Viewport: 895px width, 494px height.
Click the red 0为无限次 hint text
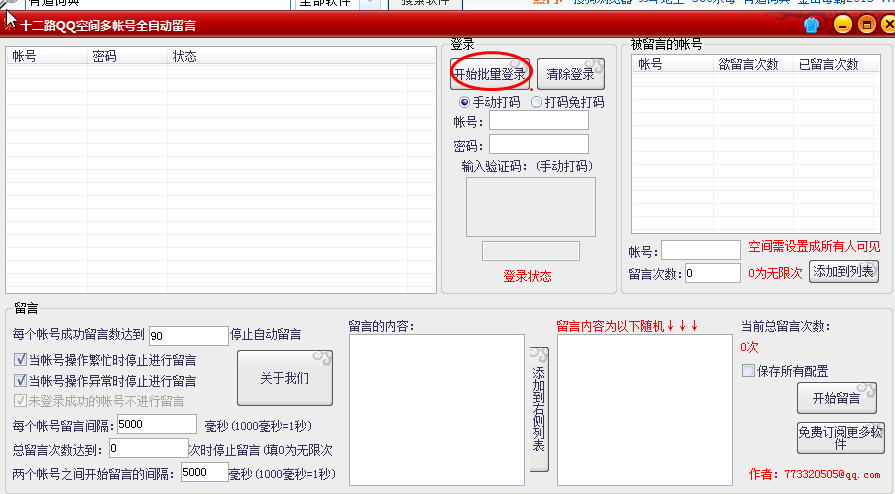click(x=775, y=273)
